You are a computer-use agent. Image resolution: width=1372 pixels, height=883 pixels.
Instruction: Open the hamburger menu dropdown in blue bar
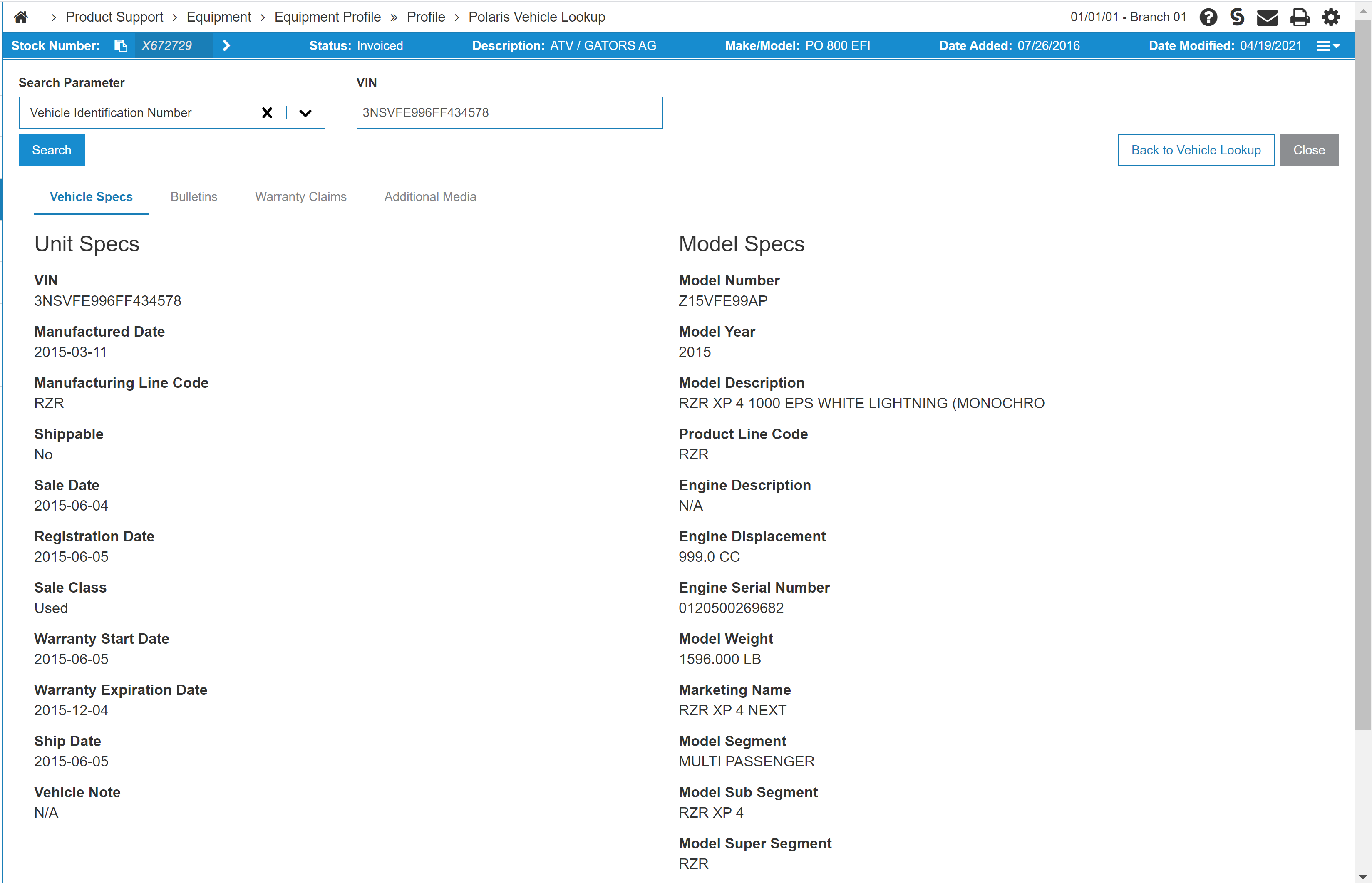click(x=1328, y=46)
